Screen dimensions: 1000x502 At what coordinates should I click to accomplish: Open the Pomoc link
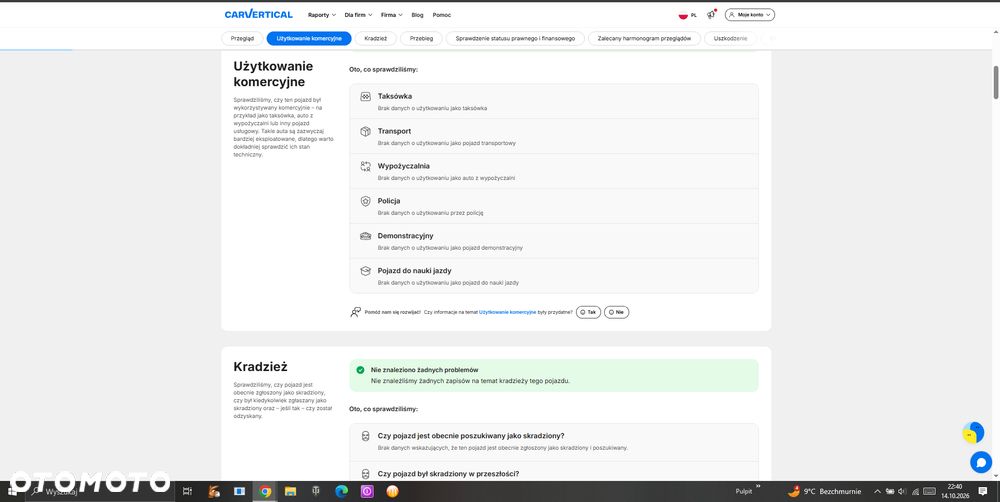441,15
